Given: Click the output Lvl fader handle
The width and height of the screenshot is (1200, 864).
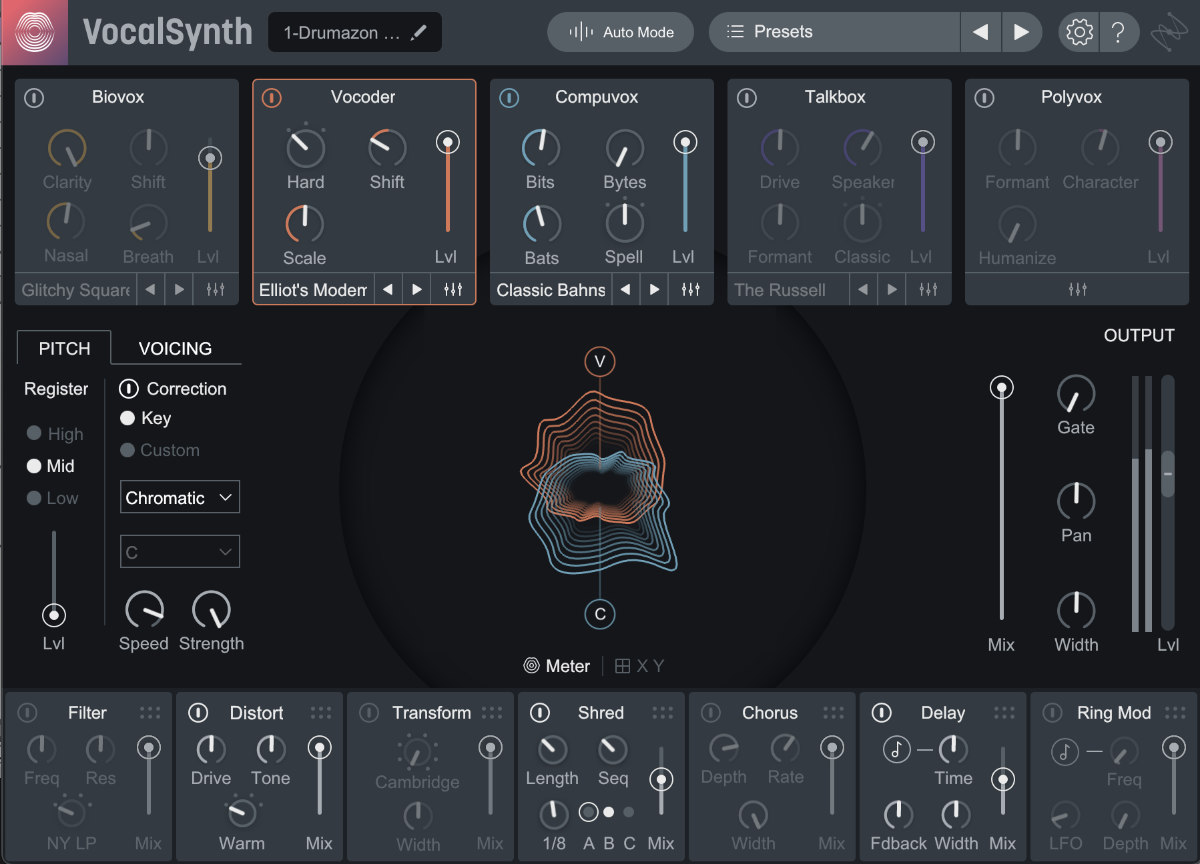Looking at the screenshot, I should click(1167, 474).
